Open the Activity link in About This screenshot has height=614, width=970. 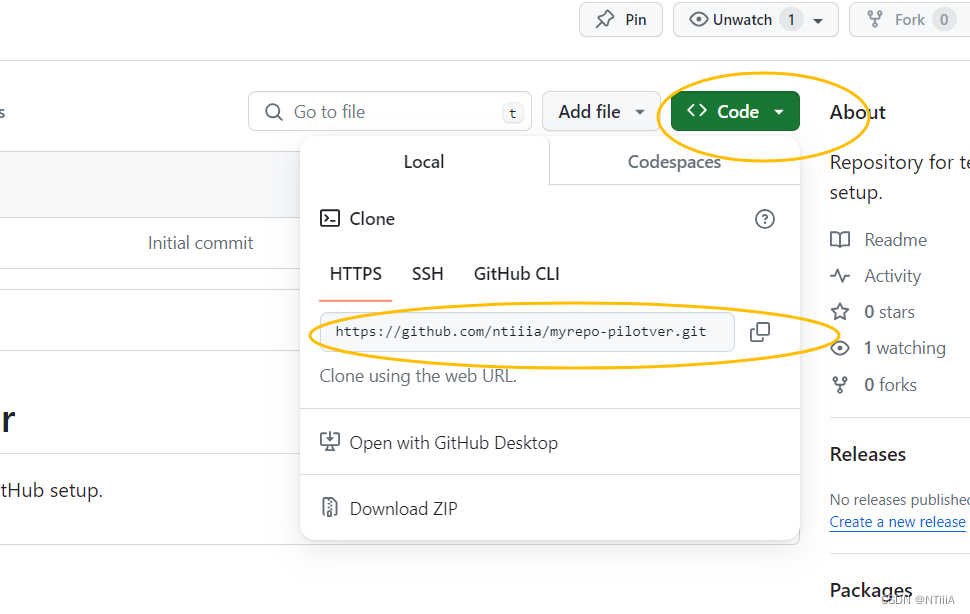point(892,276)
